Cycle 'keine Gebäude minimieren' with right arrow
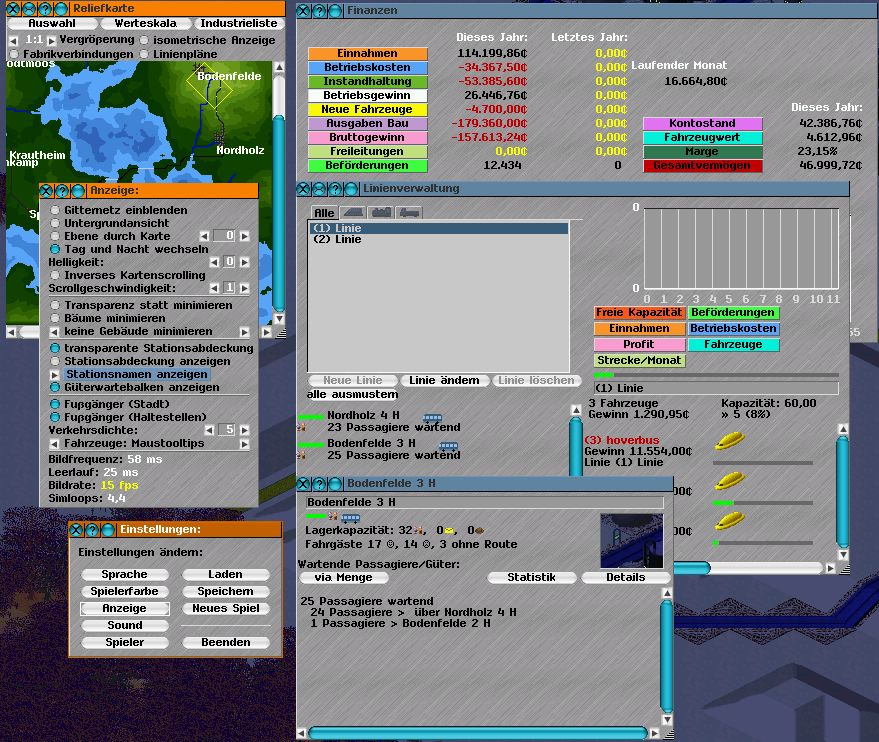 (x=244, y=331)
